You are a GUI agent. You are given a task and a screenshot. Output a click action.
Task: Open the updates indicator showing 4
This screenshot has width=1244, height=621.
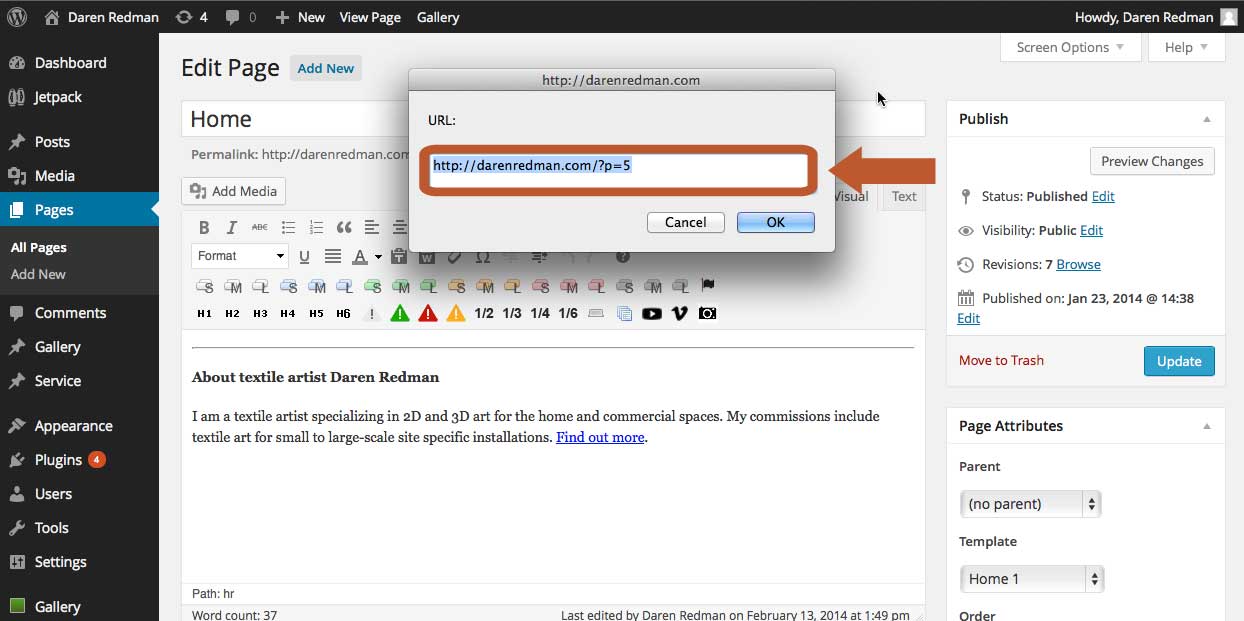pos(191,17)
